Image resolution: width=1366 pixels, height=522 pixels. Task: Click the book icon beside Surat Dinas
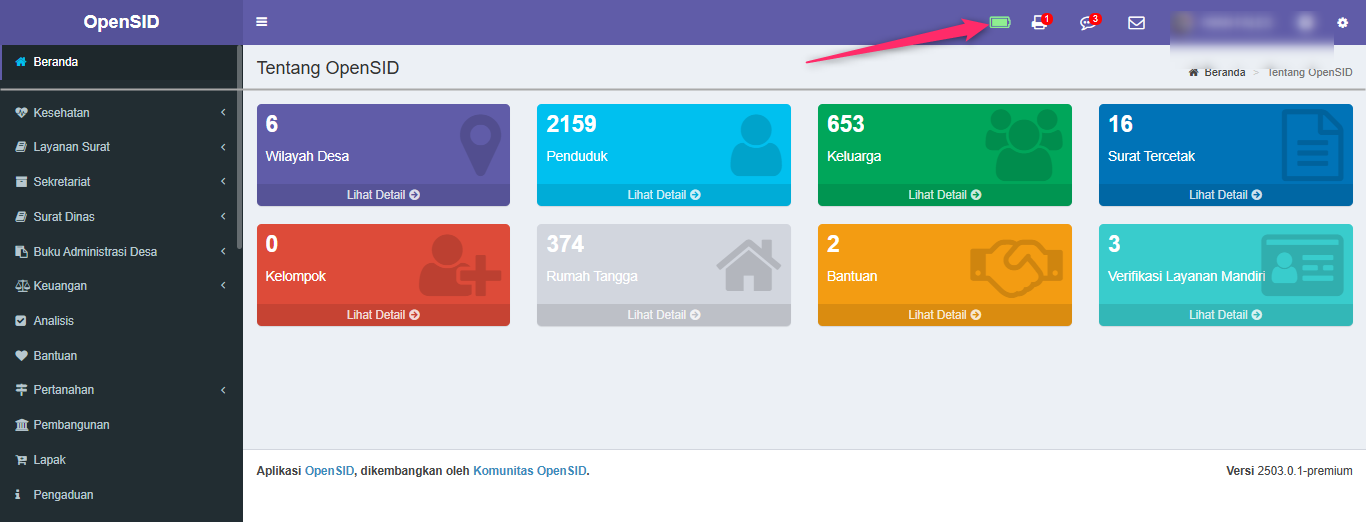pos(21,217)
